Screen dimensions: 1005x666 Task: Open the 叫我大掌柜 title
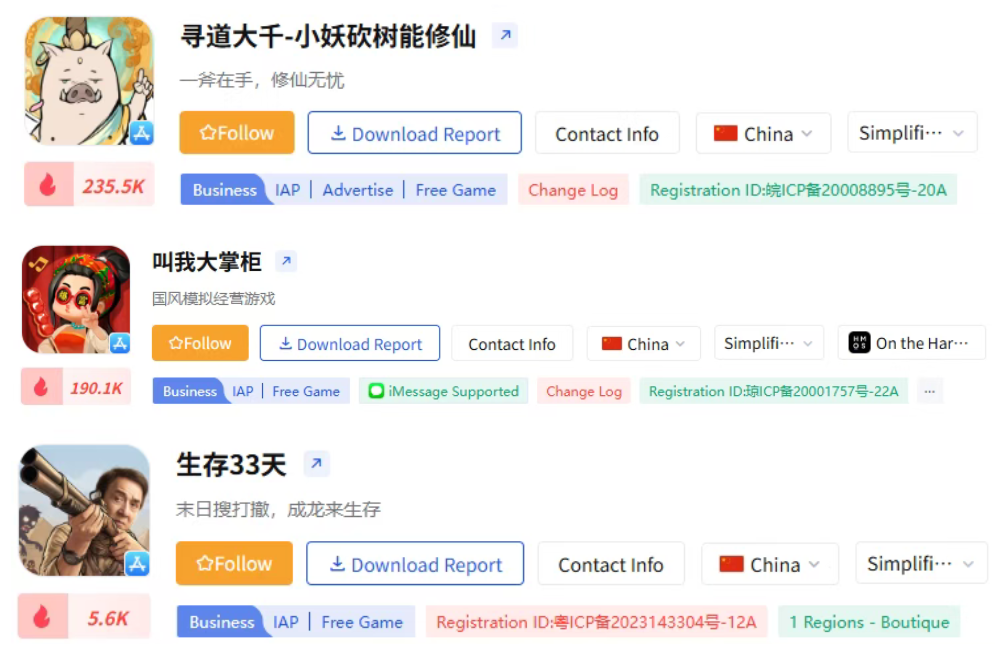(207, 262)
